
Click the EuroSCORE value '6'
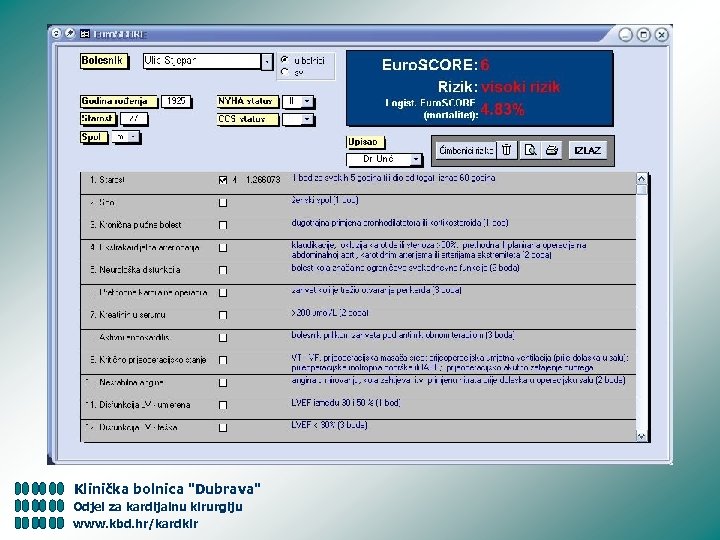coord(485,65)
